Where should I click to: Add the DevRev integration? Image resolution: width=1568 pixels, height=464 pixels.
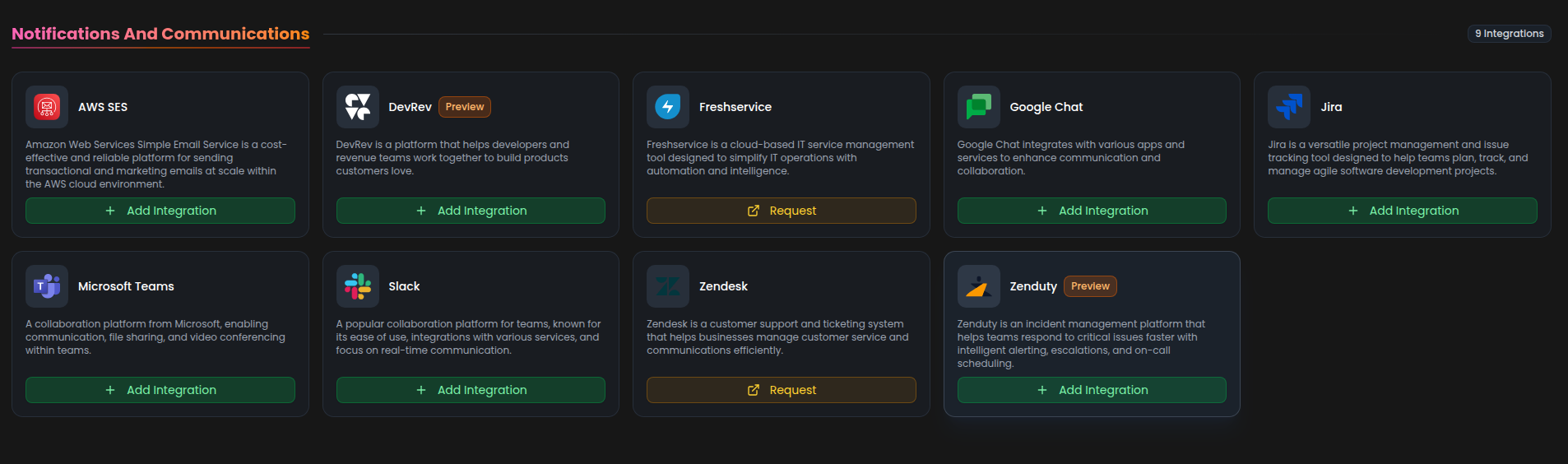click(471, 211)
